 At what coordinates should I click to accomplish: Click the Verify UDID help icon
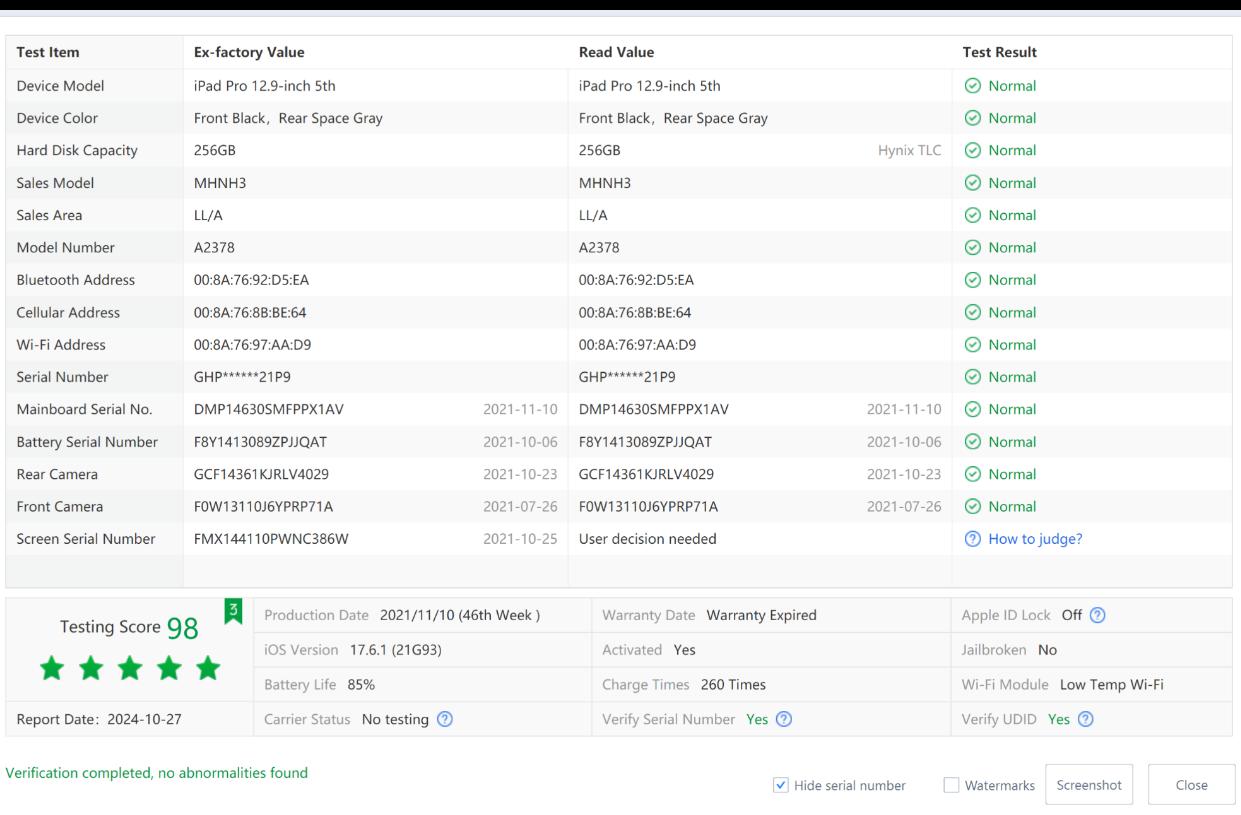1085,719
